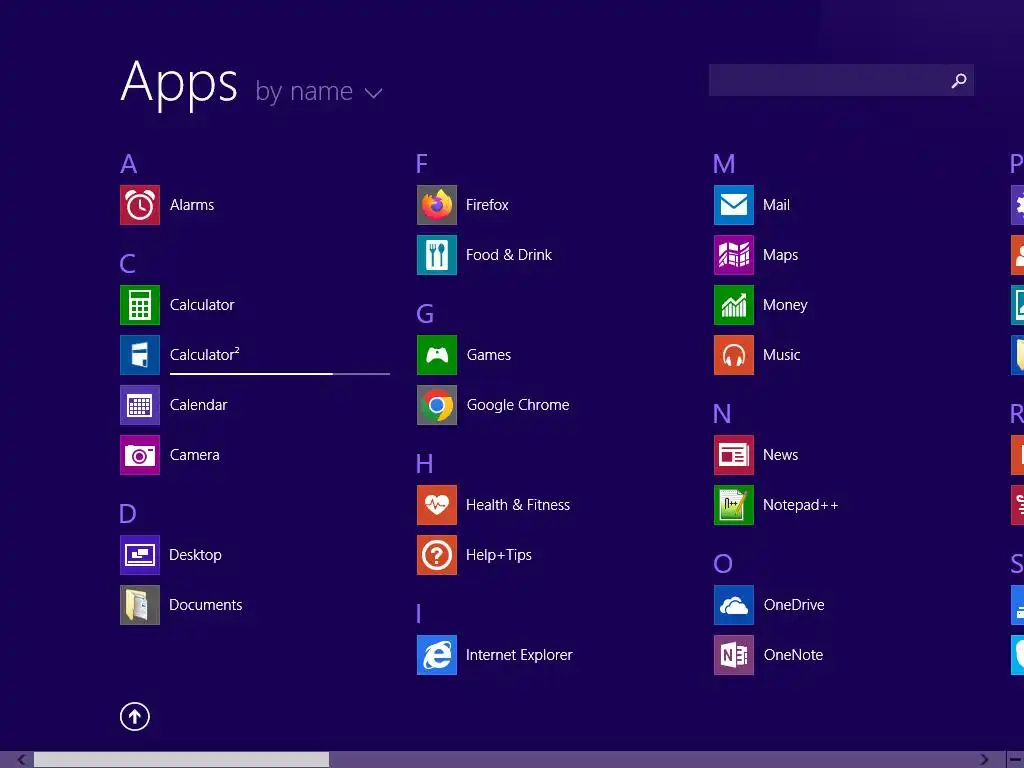The height and width of the screenshot is (768, 1024).
Task: Open the OneDrive icon
Action: coord(734,605)
